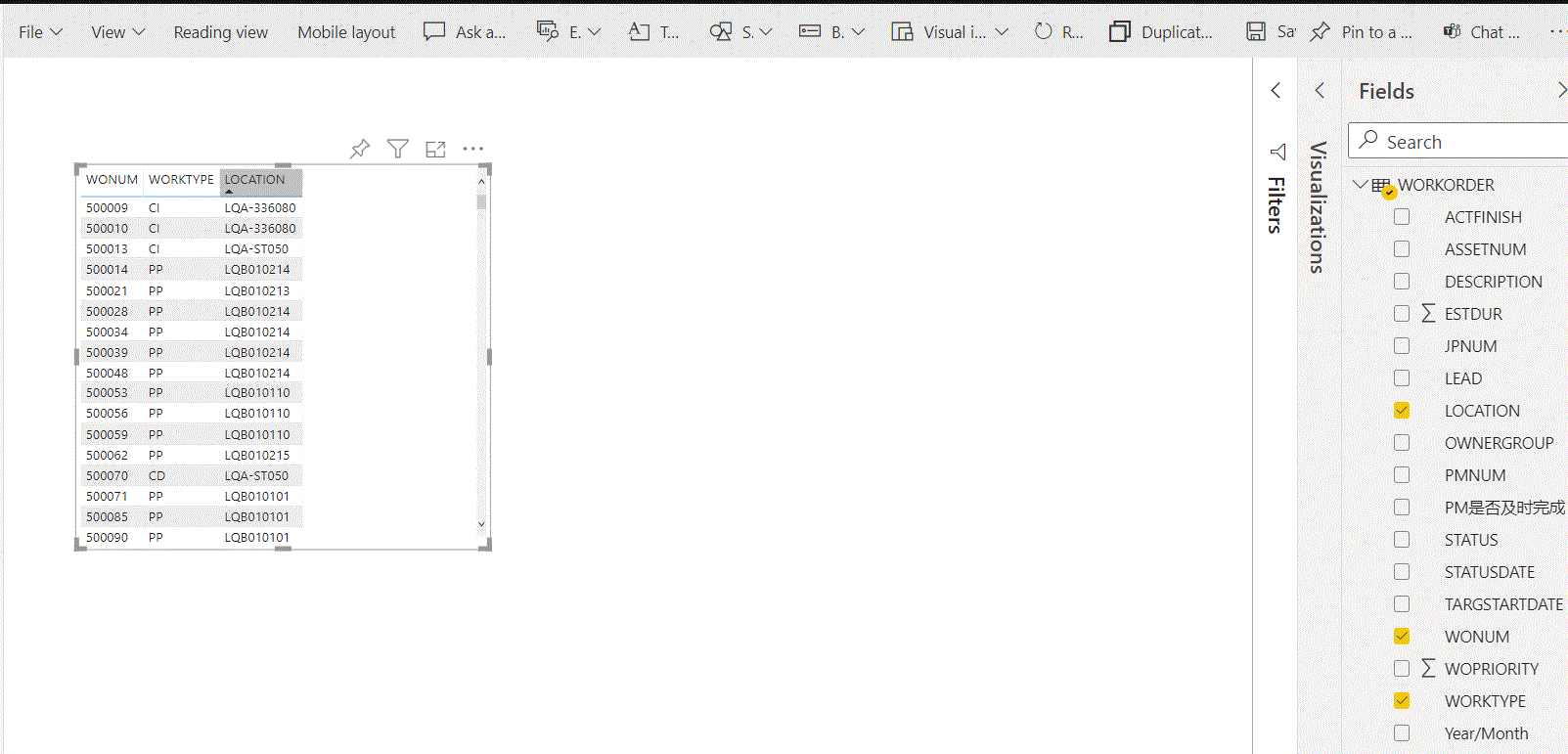Screen dimensions: 1568x754
Task: Open the View dropdown menu
Action: click(118, 32)
